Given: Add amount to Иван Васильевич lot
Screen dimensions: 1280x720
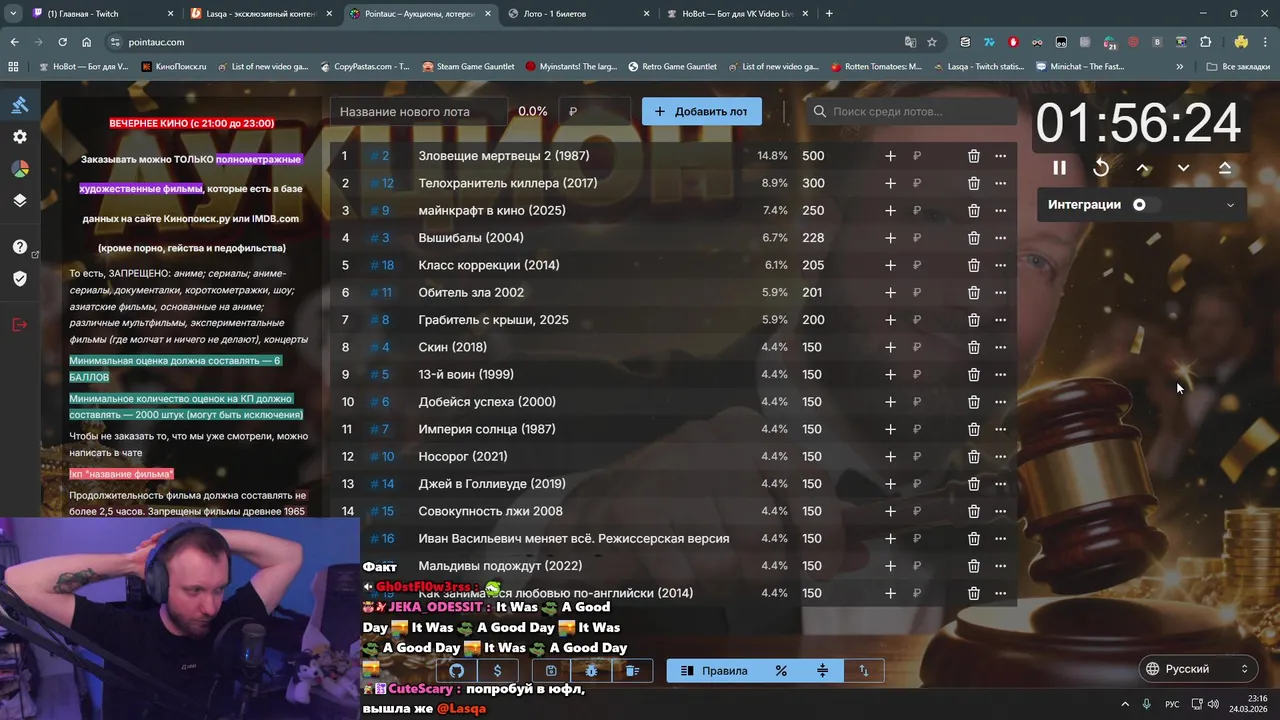Looking at the screenshot, I should pos(890,538).
